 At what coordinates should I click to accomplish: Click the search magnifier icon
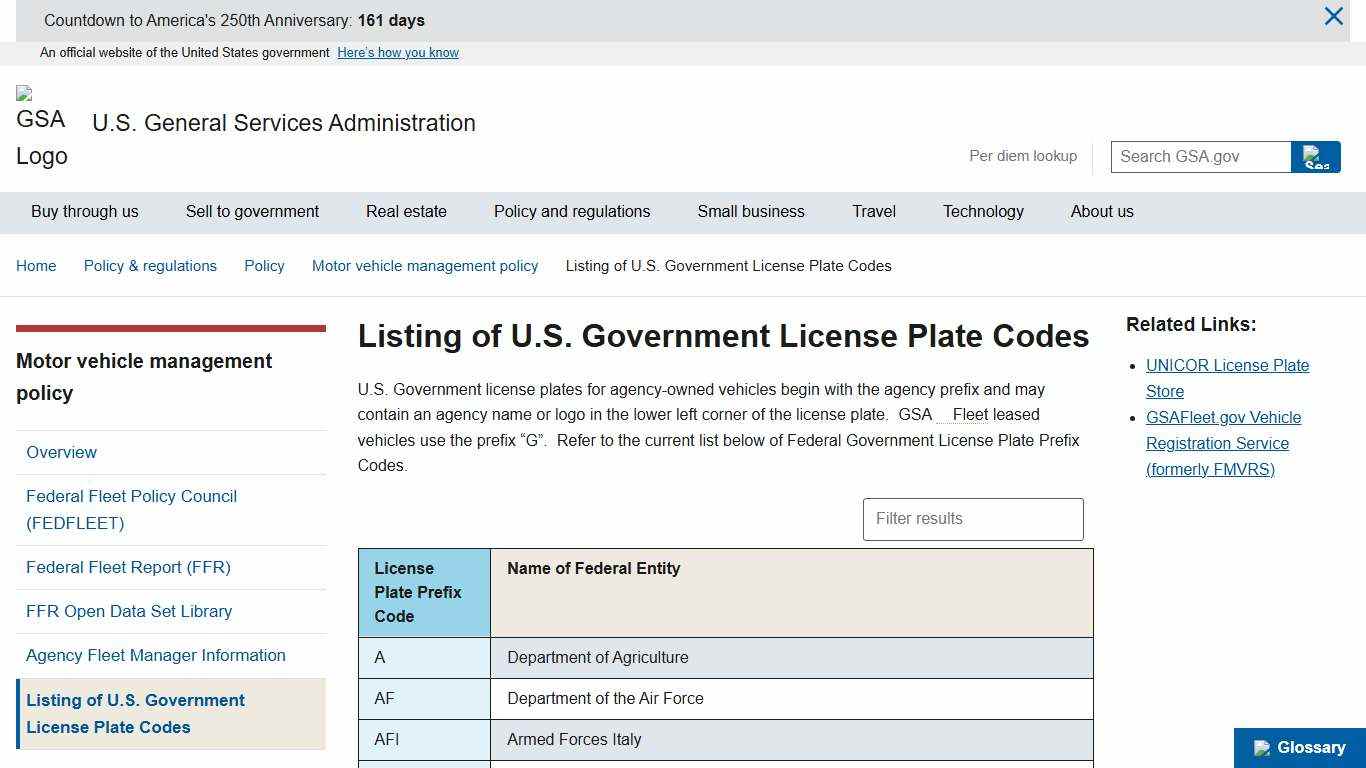(1315, 156)
